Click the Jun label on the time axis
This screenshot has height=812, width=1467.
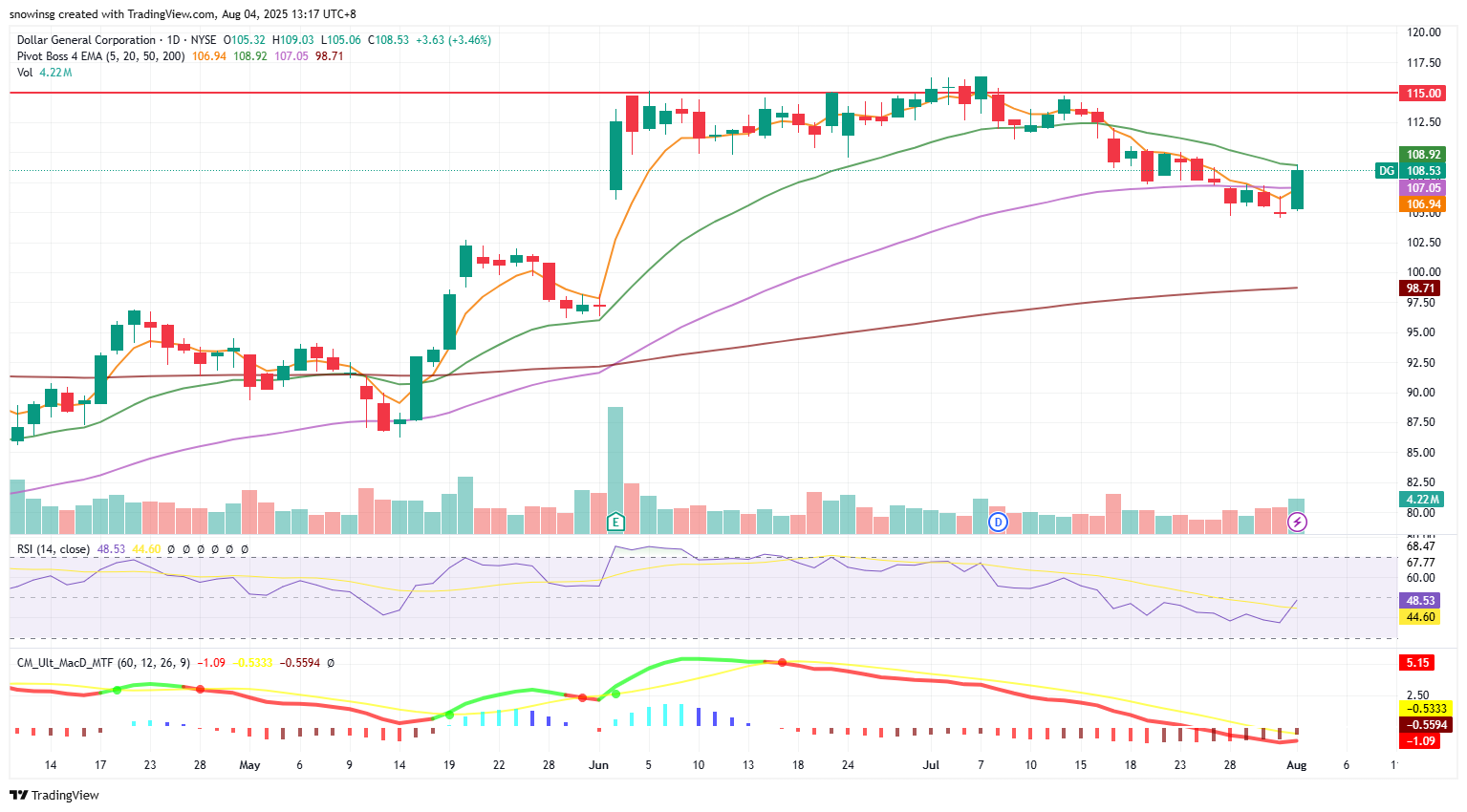point(598,765)
